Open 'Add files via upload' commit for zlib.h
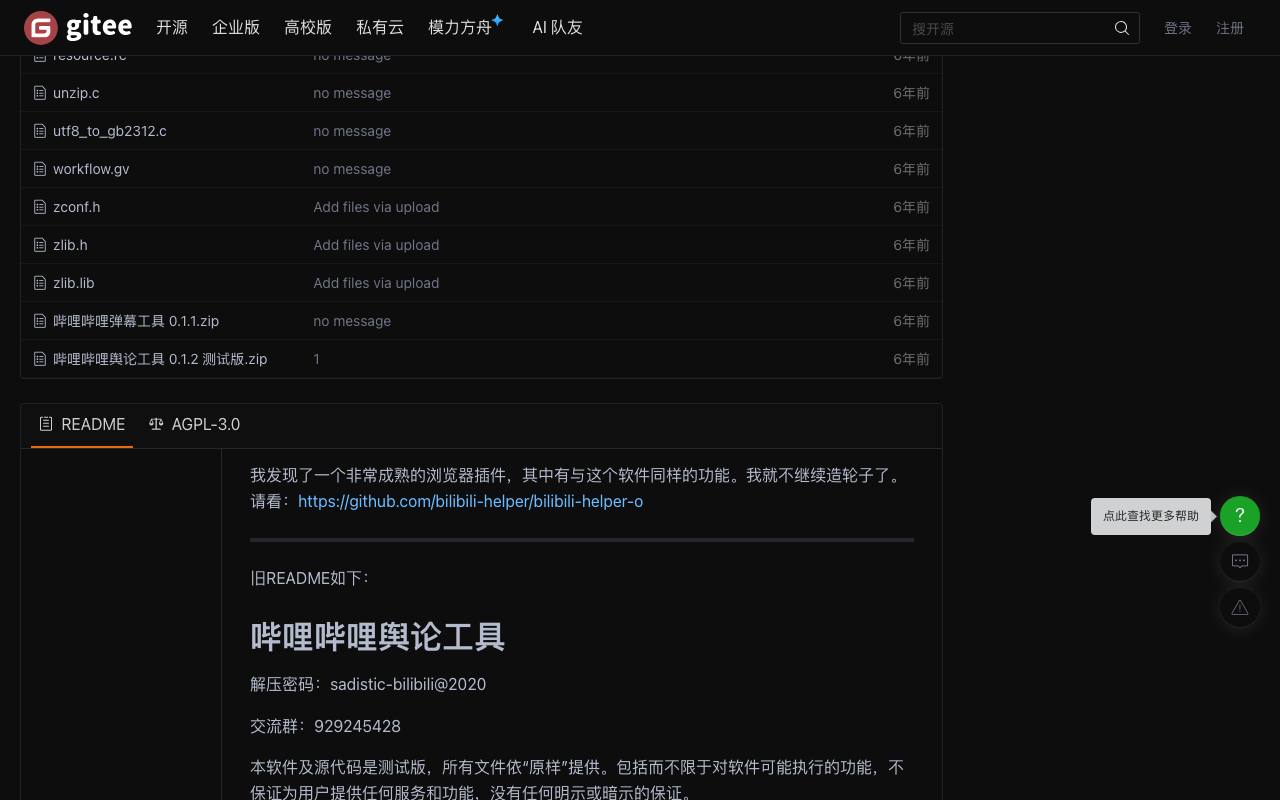Screen dimensions: 1280x800 [376, 245]
